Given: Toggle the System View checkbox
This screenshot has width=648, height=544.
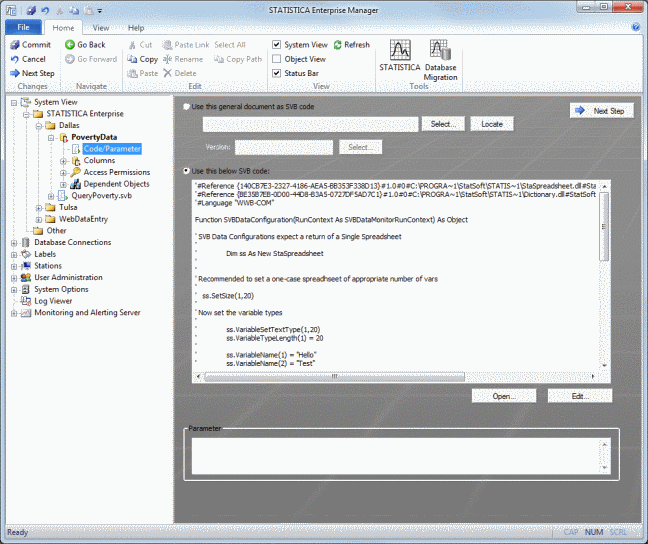Looking at the screenshot, I should tap(276, 45).
